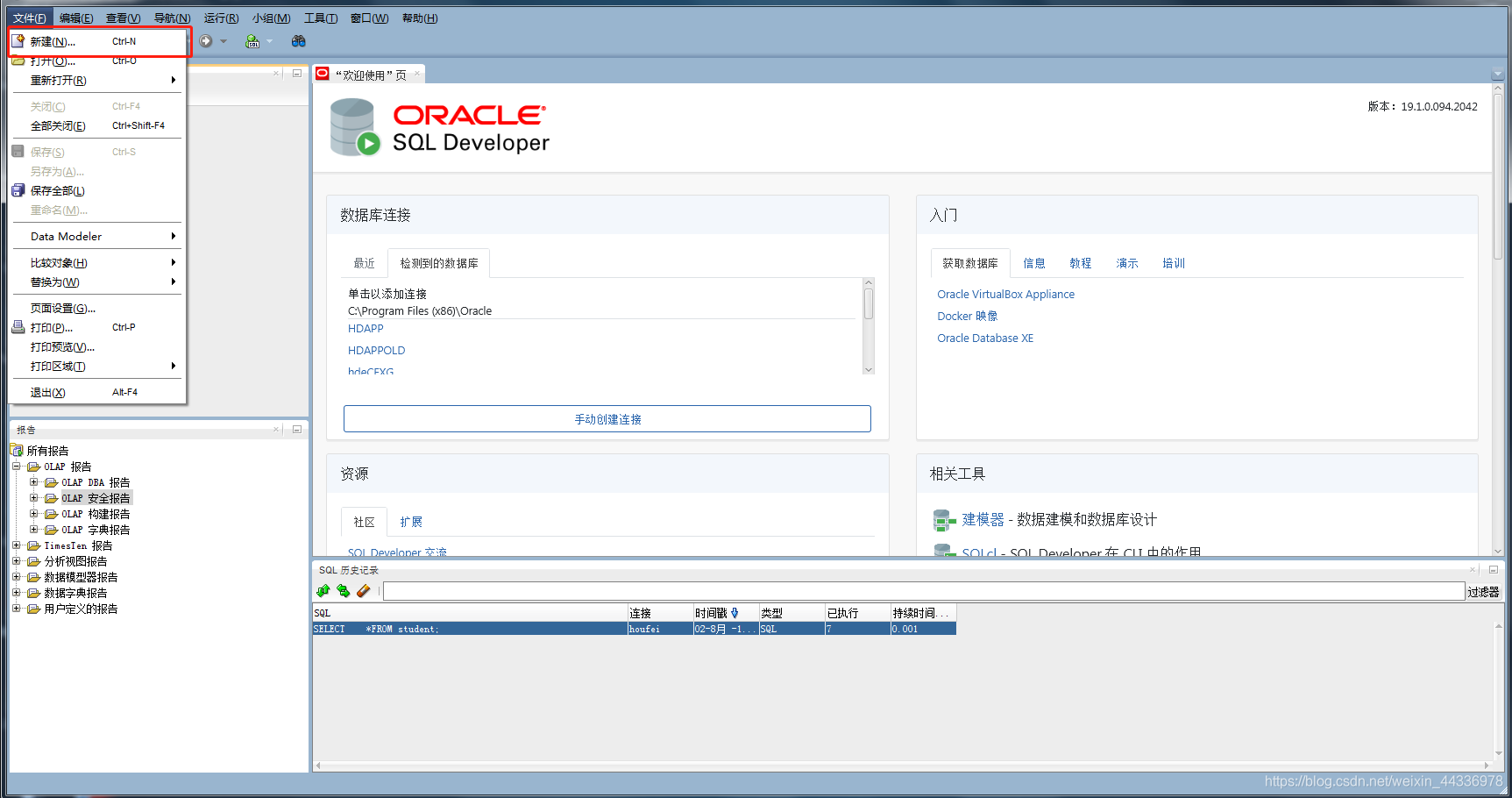Click the green append icon in SQL 历史记录
1512x798 pixels.
pos(323,591)
